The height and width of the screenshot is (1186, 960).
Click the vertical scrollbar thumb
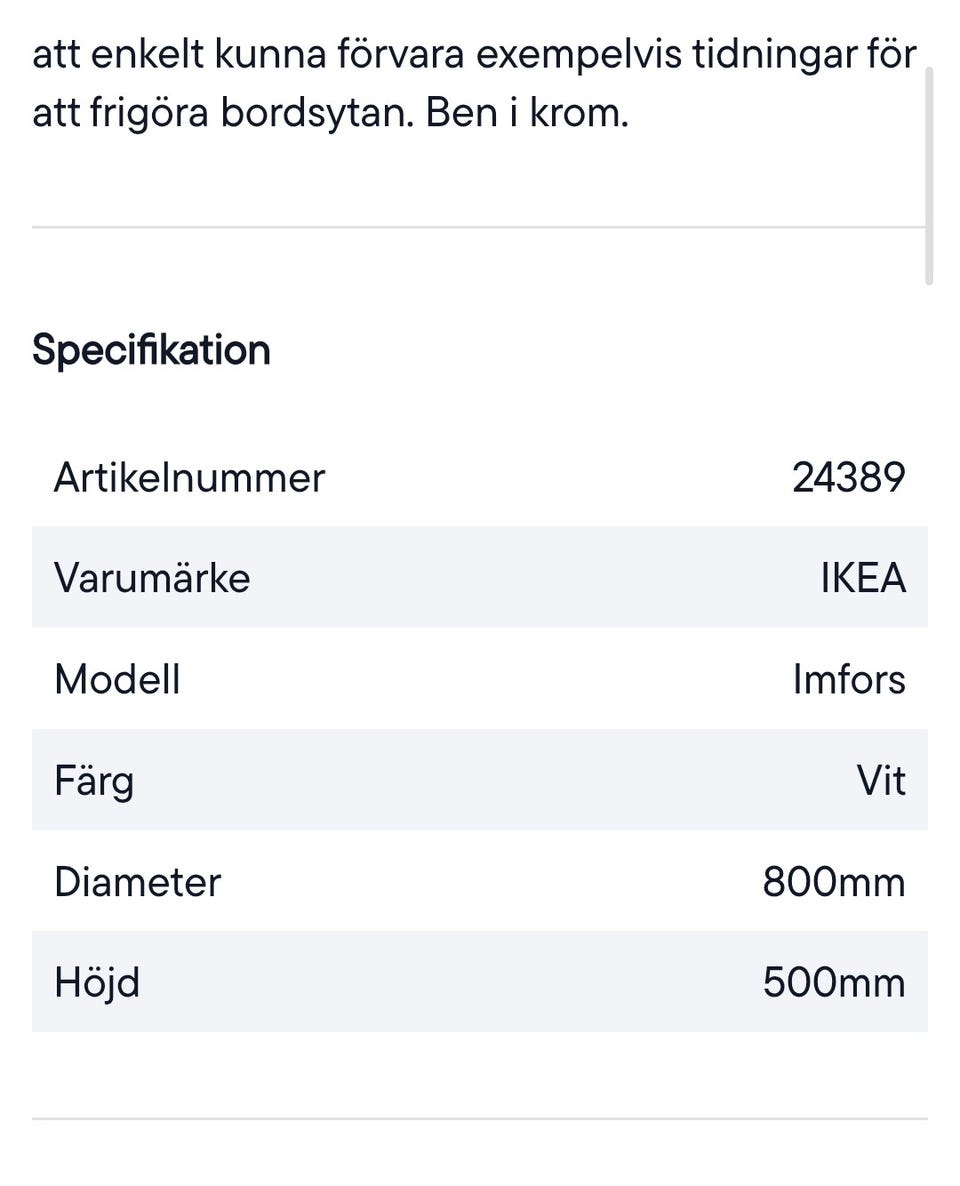click(929, 175)
